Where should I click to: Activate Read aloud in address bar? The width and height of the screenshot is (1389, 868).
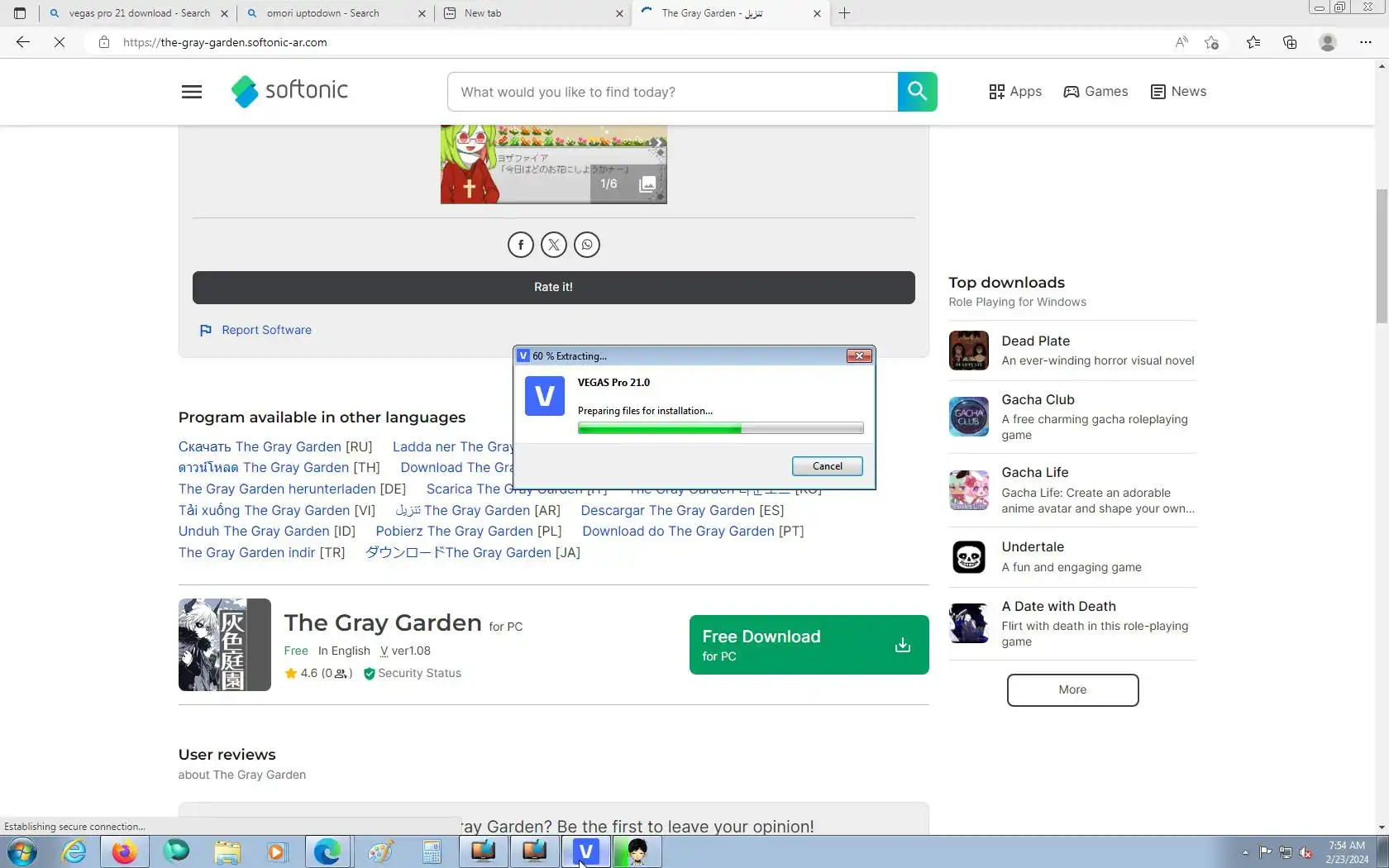1181,42
